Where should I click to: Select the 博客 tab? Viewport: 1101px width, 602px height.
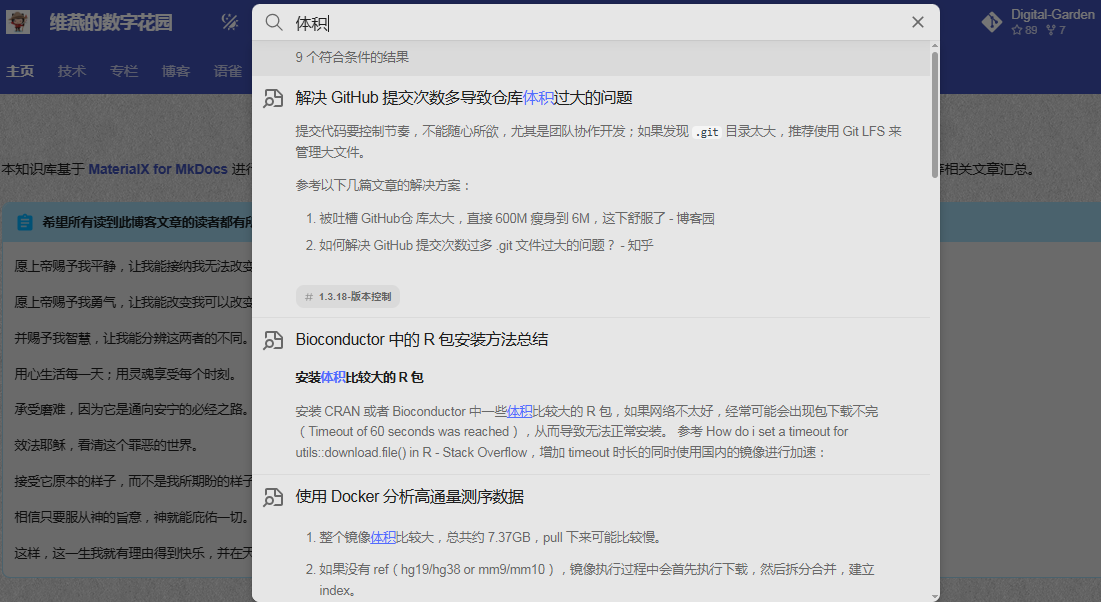click(x=176, y=71)
